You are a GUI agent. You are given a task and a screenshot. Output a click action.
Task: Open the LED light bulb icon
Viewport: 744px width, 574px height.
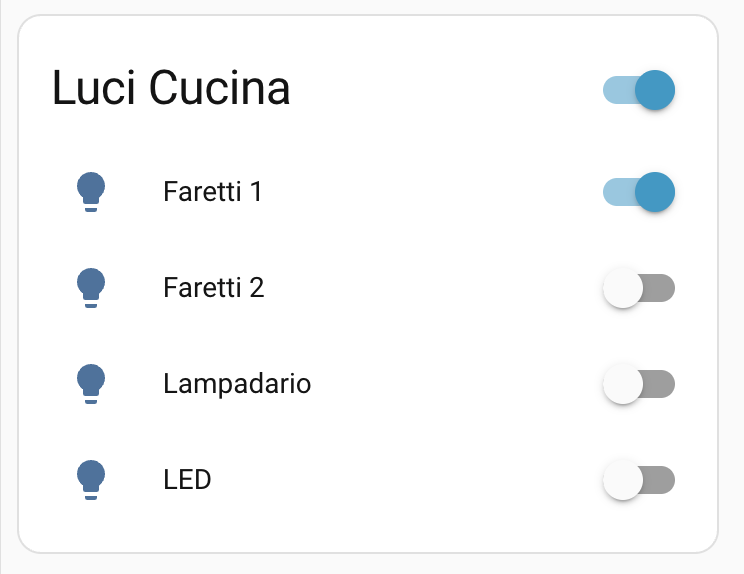point(91,480)
